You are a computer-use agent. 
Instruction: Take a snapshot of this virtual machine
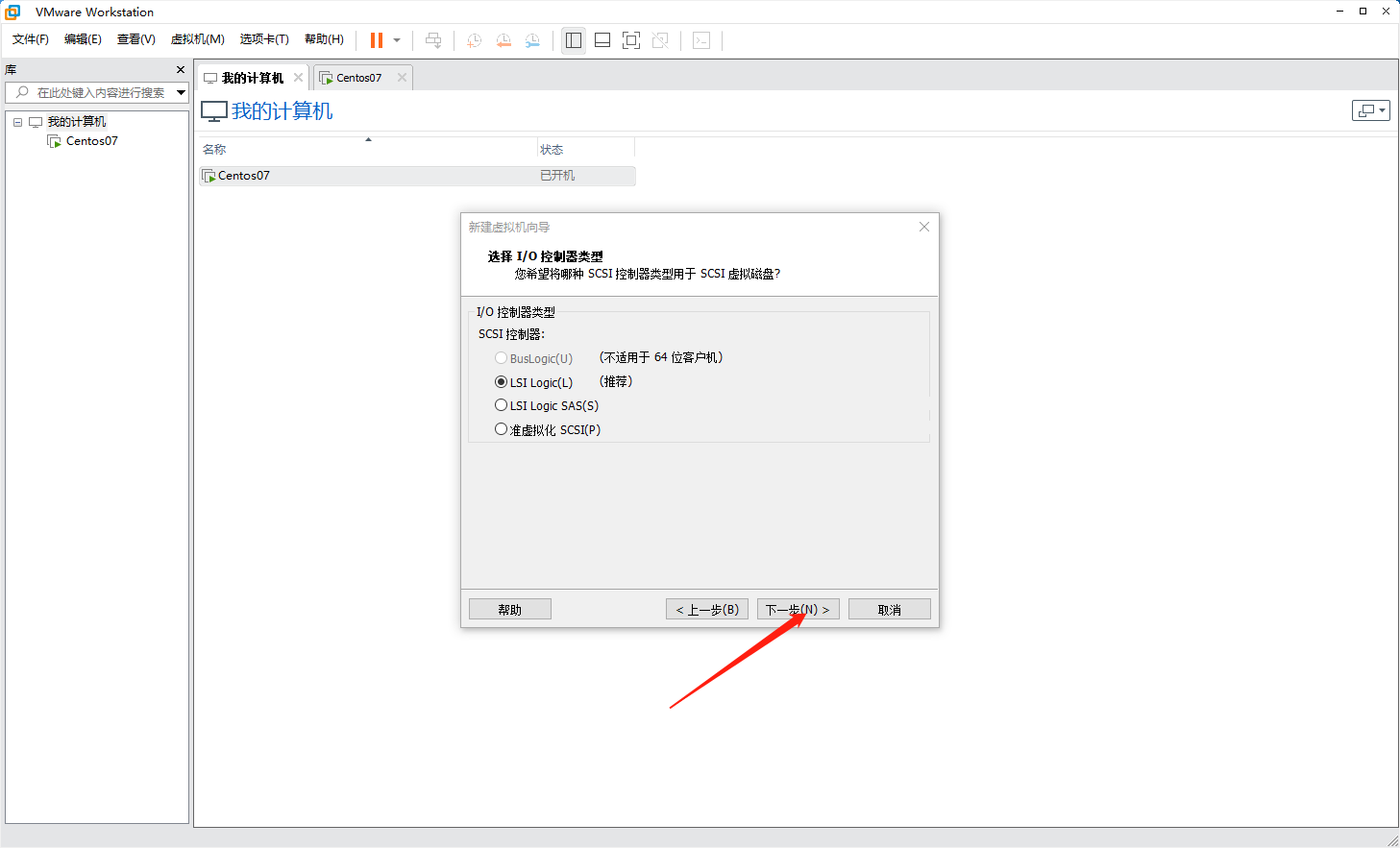[x=474, y=40]
